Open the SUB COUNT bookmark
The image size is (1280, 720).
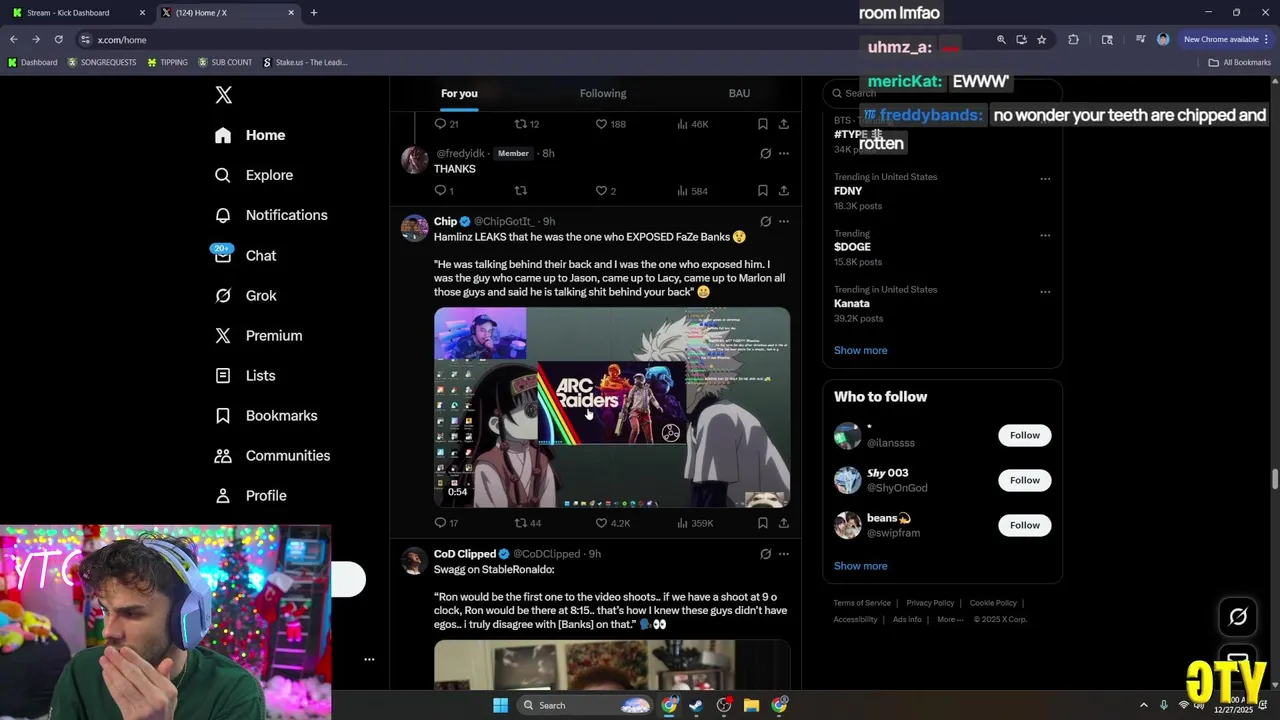click(x=225, y=62)
